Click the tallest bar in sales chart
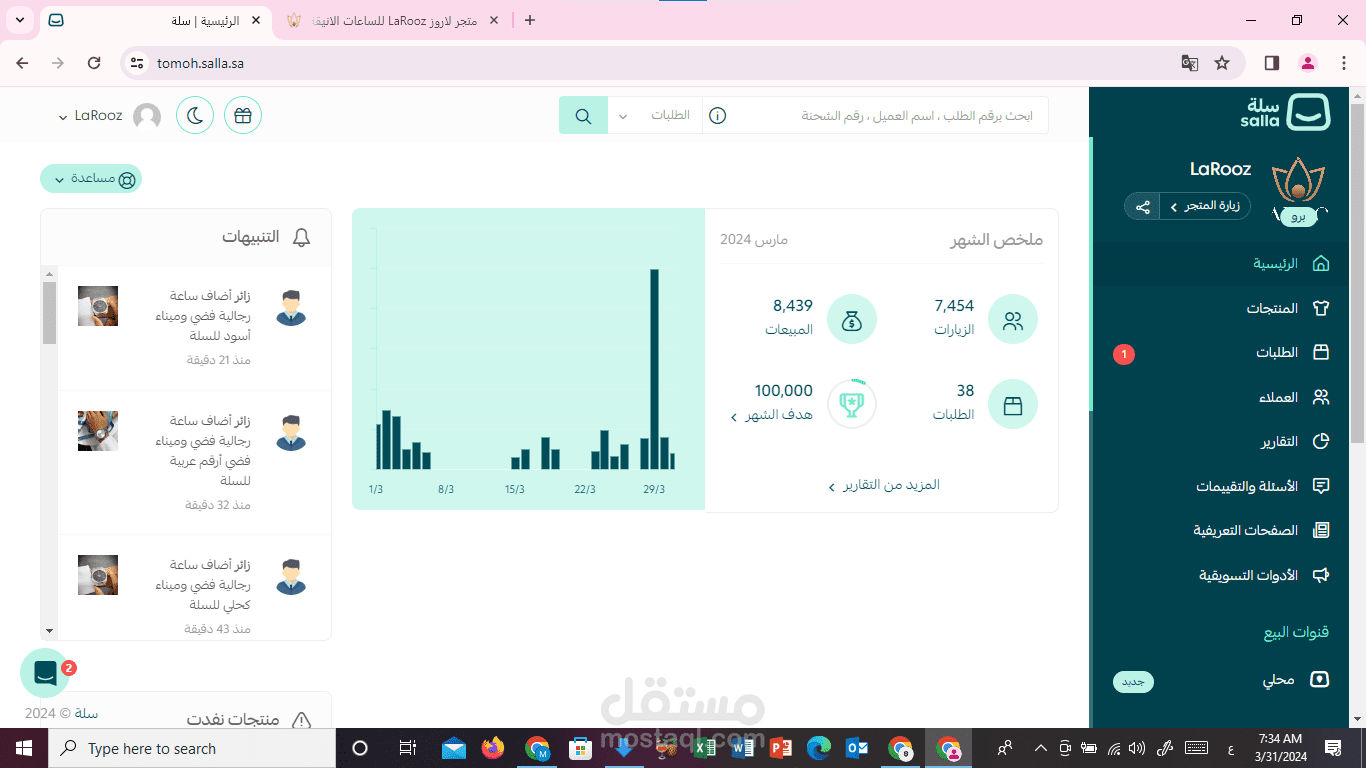Image resolution: width=1366 pixels, height=768 pixels. pyautogui.click(x=654, y=369)
